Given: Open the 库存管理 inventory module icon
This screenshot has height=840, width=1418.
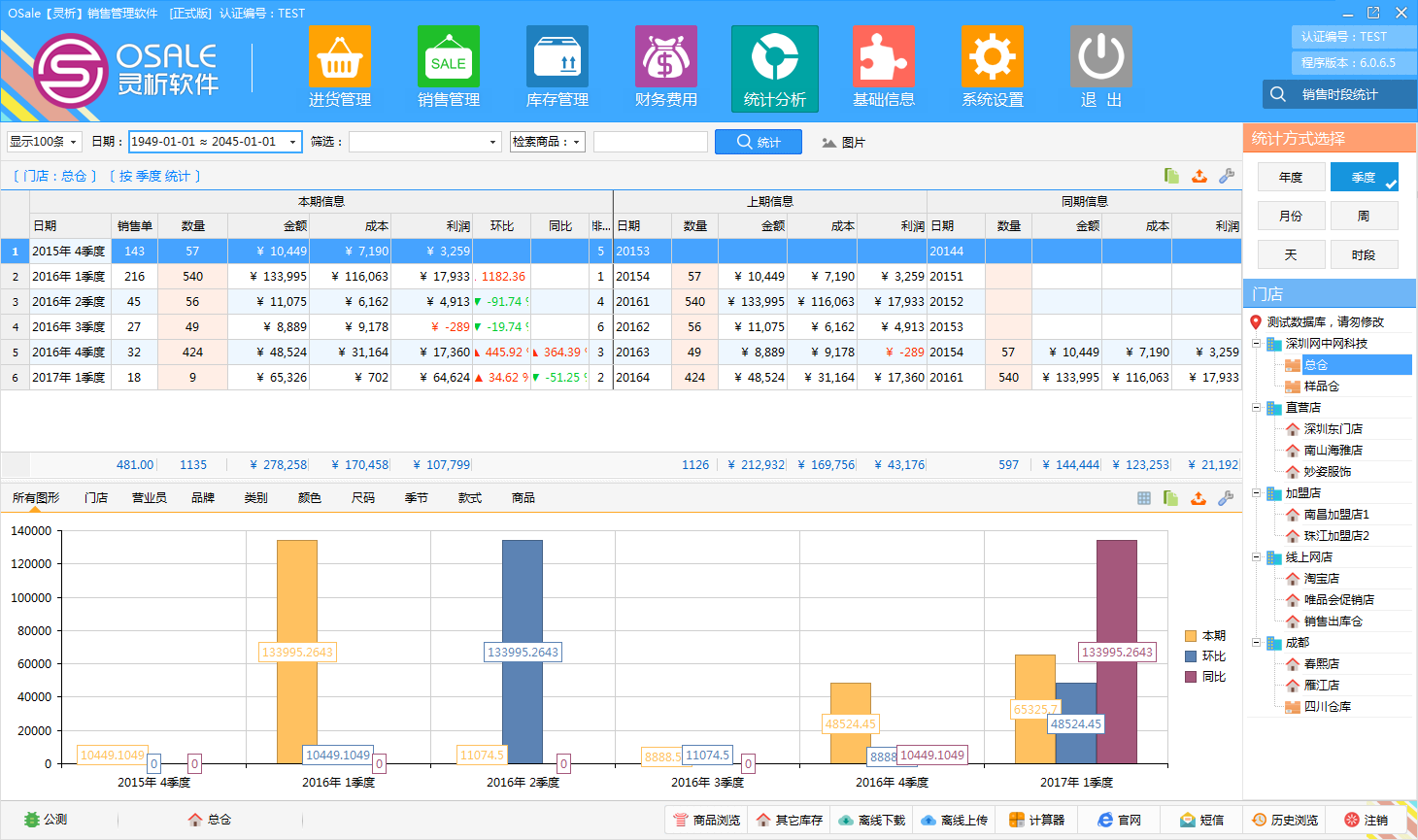Looking at the screenshot, I should pos(557,67).
